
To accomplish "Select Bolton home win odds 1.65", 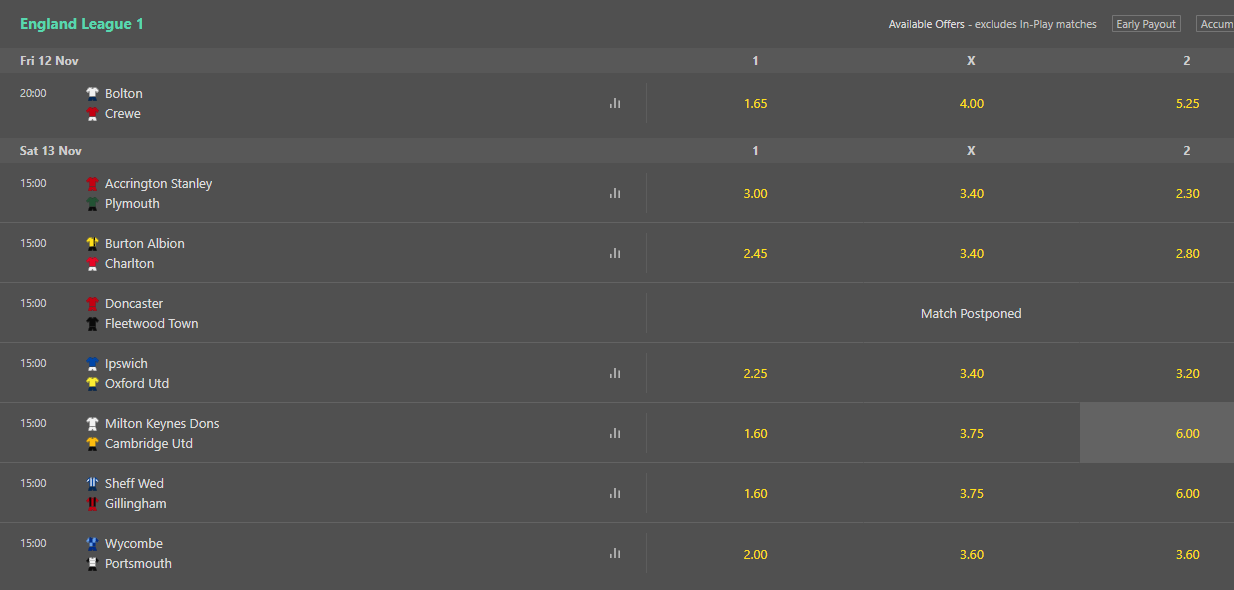I will pos(755,103).
